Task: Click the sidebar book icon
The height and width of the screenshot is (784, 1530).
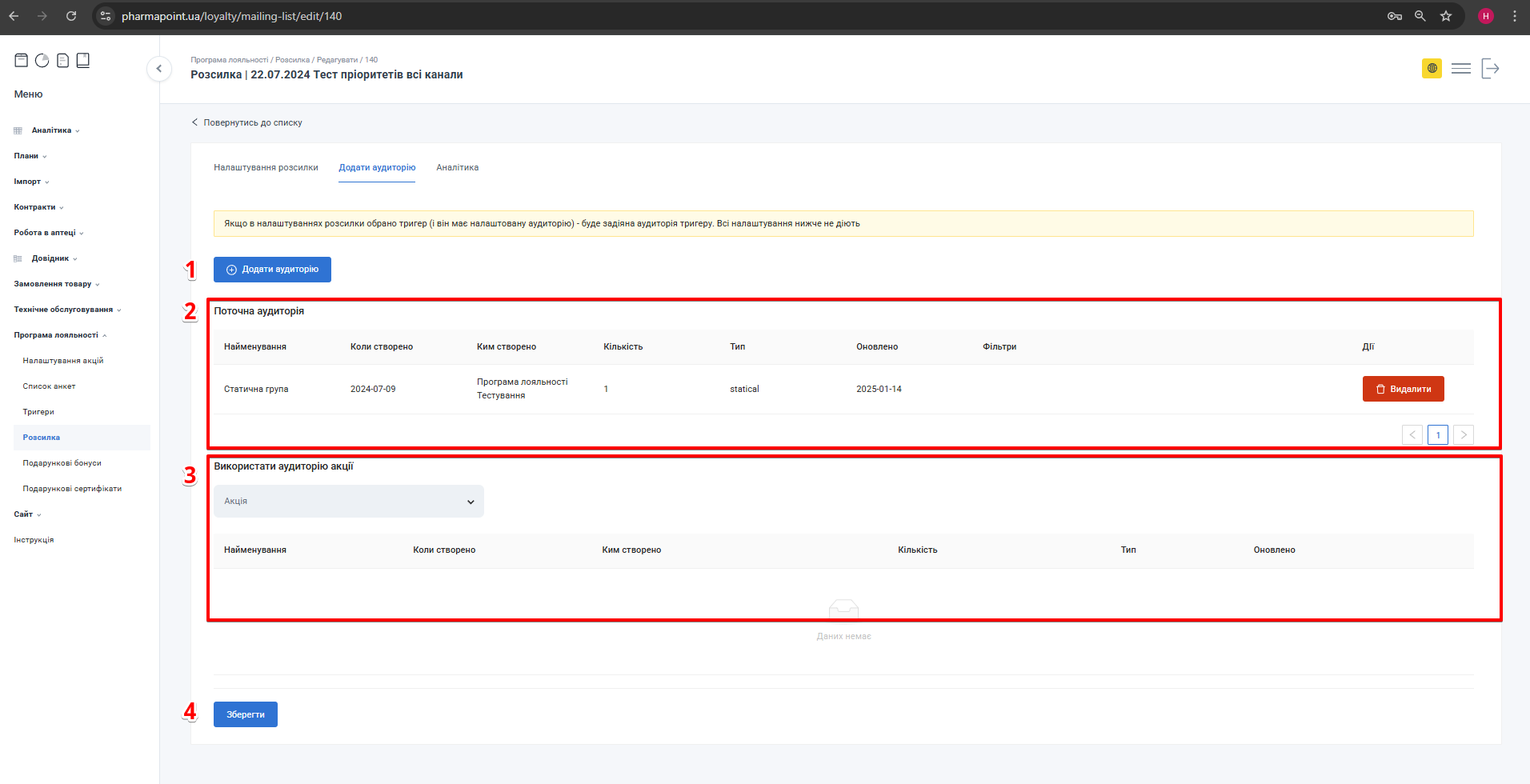Action: pyautogui.click(x=83, y=60)
